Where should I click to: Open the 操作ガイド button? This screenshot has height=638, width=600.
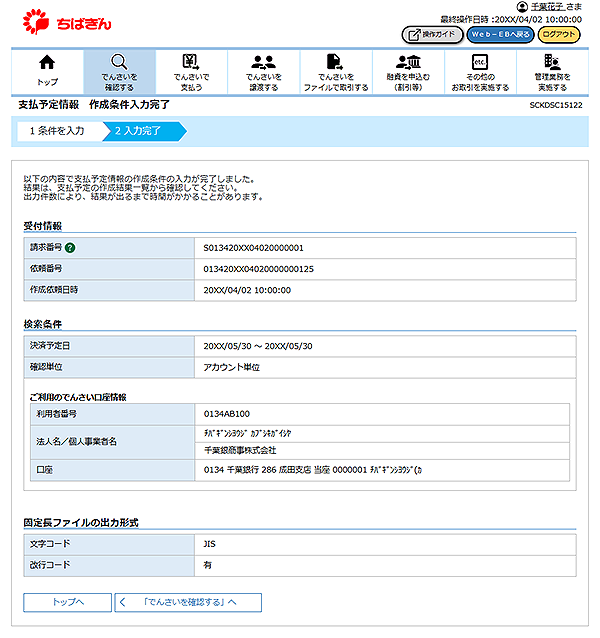[x=432, y=35]
